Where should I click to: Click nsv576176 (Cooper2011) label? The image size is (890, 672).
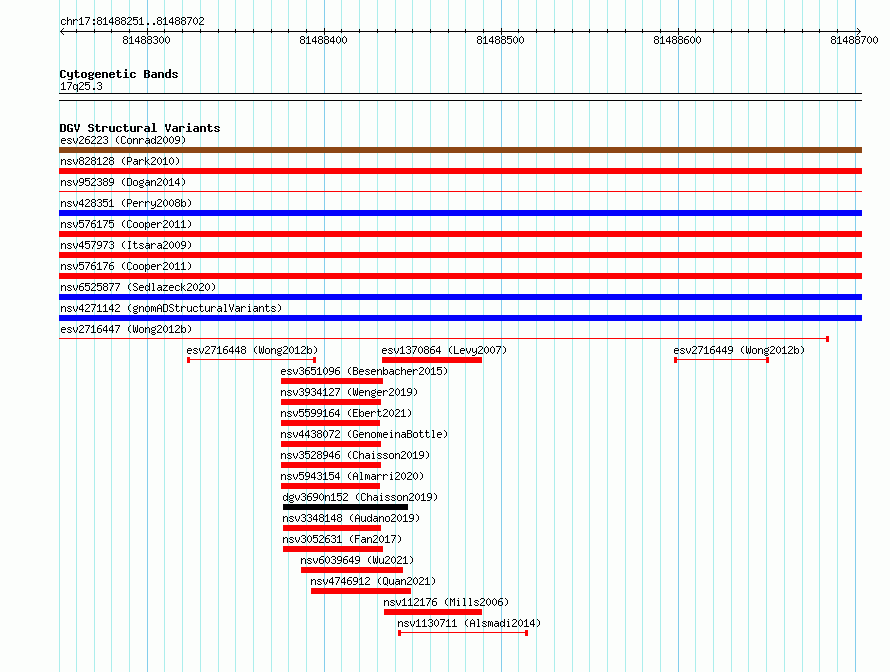point(126,266)
